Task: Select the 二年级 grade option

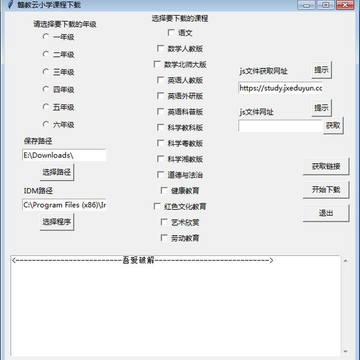Action: [46, 54]
